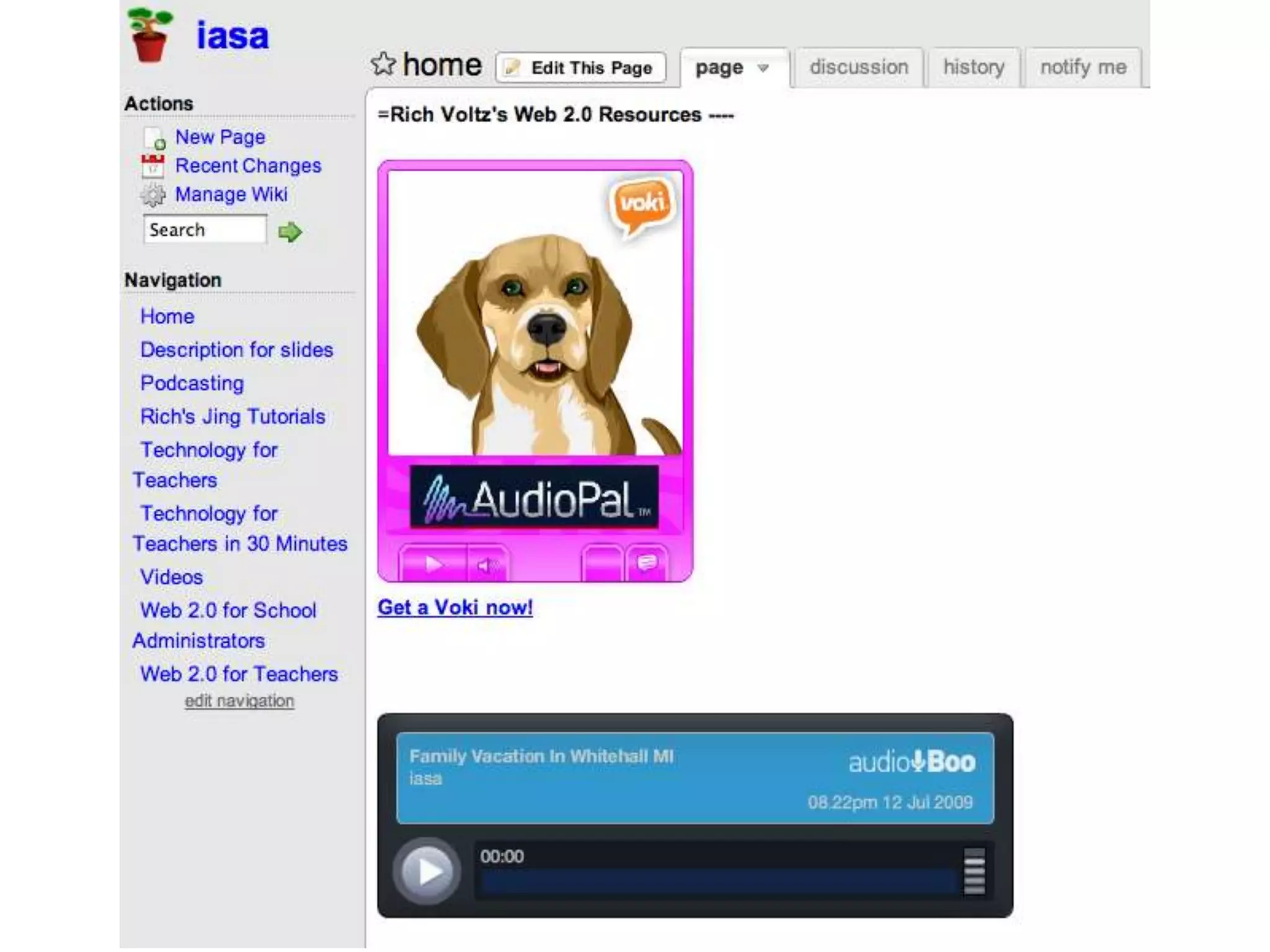
Task: Click the Voki comment bubble icon
Action: (647, 563)
